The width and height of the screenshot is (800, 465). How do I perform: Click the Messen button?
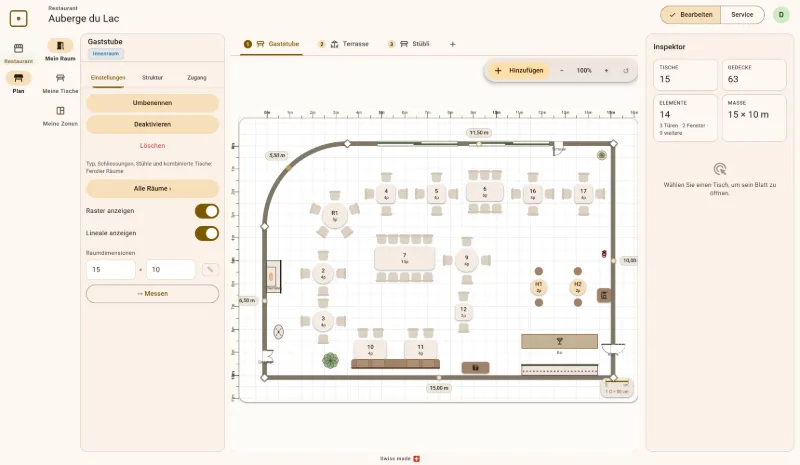(x=152, y=293)
